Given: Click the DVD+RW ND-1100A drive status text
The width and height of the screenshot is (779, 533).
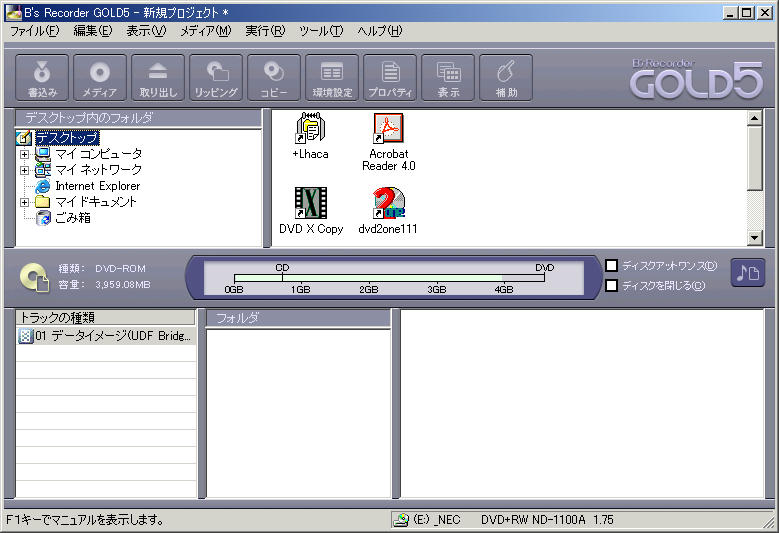Looking at the screenshot, I should [547, 520].
